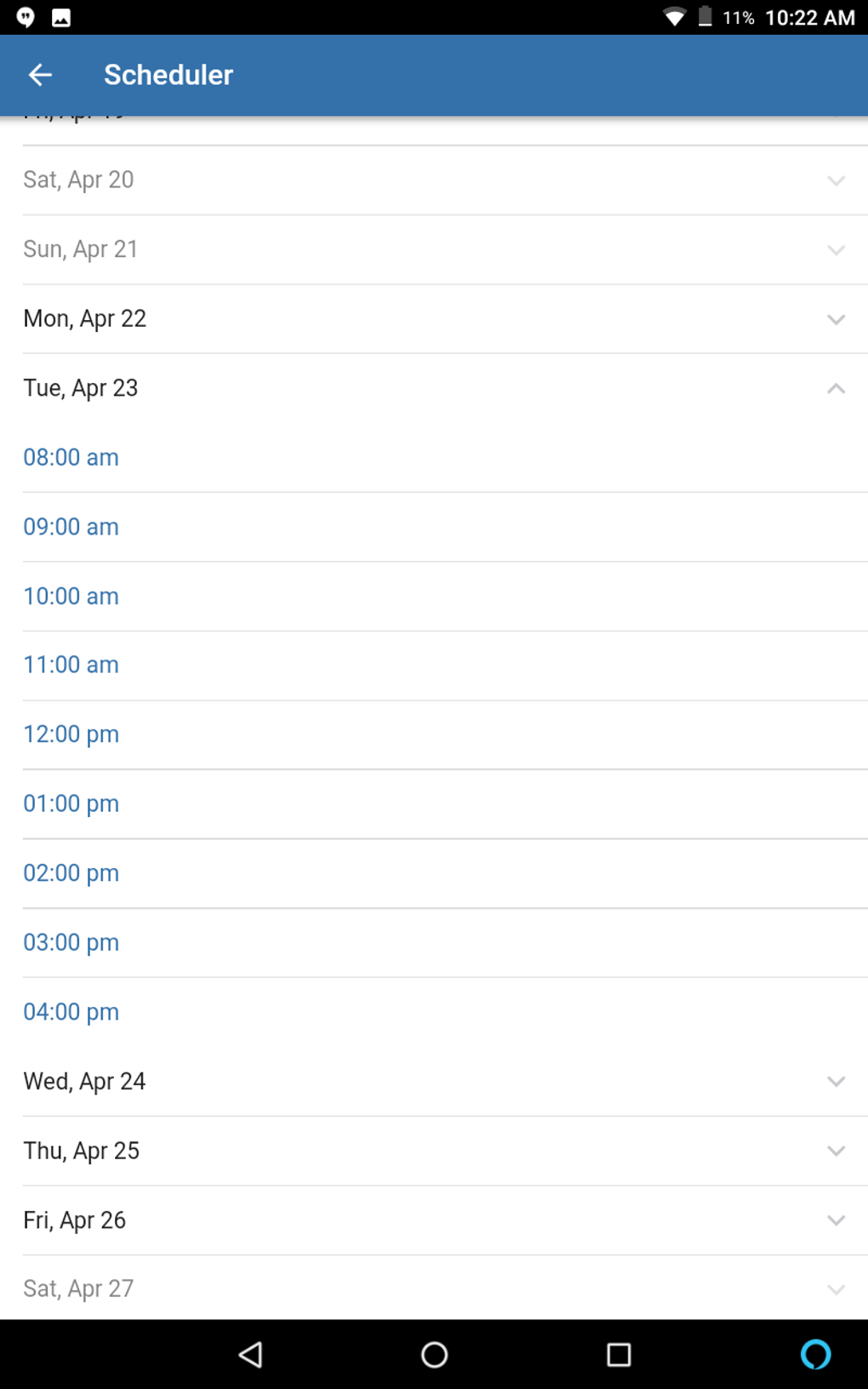Image resolution: width=868 pixels, height=1389 pixels.
Task: Open the recent apps square button
Action: pyautogui.click(x=619, y=1354)
